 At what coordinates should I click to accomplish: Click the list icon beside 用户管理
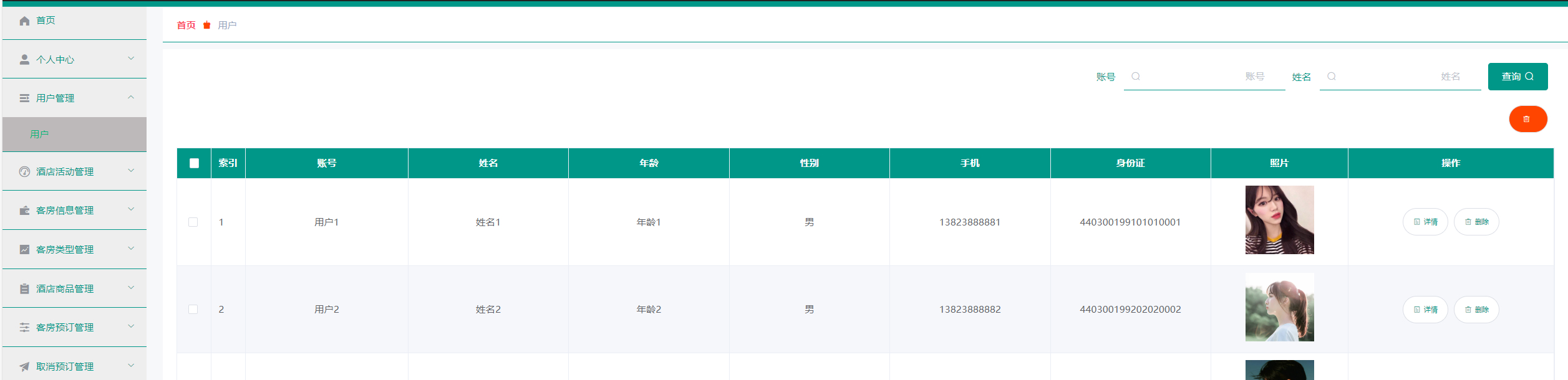coord(24,98)
